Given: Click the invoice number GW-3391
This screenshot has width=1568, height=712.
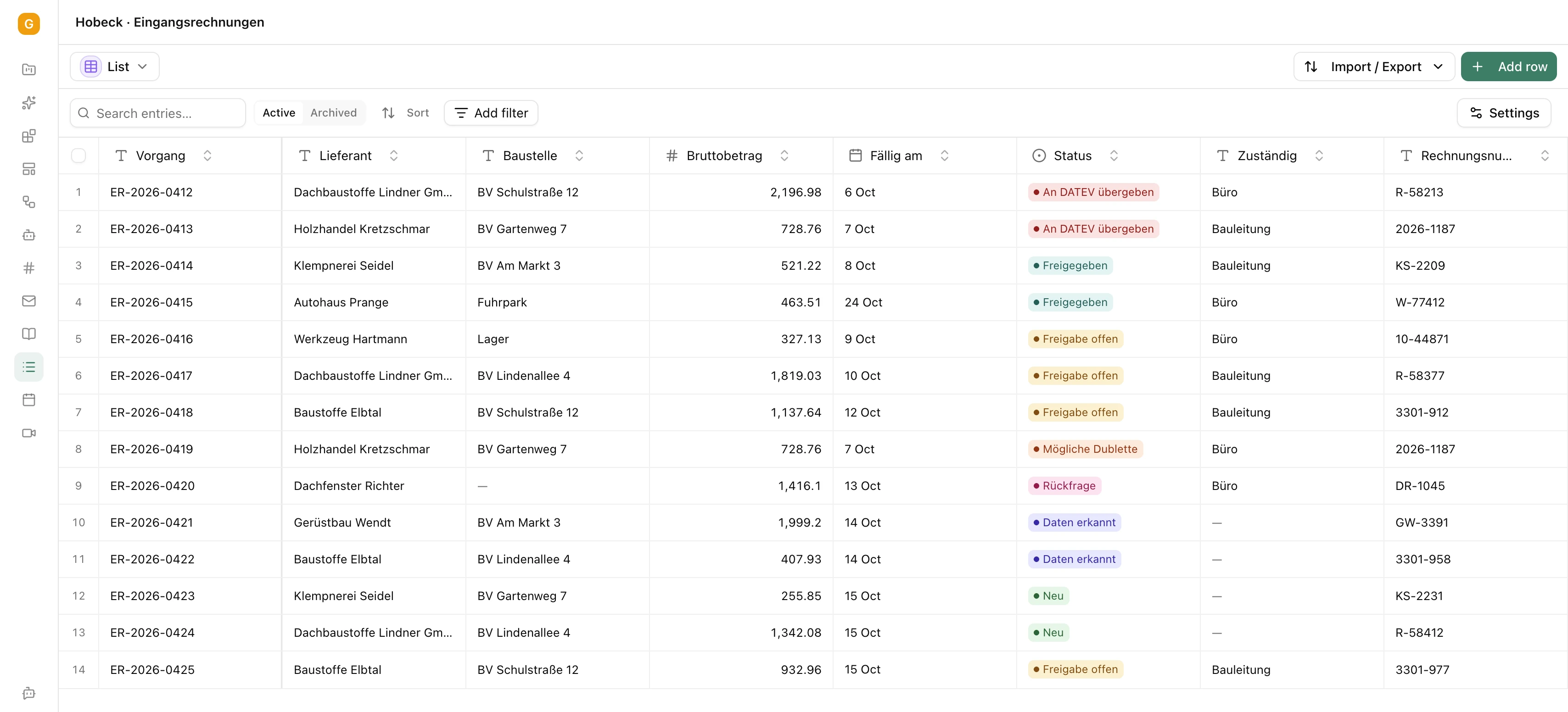Looking at the screenshot, I should (1421, 523).
